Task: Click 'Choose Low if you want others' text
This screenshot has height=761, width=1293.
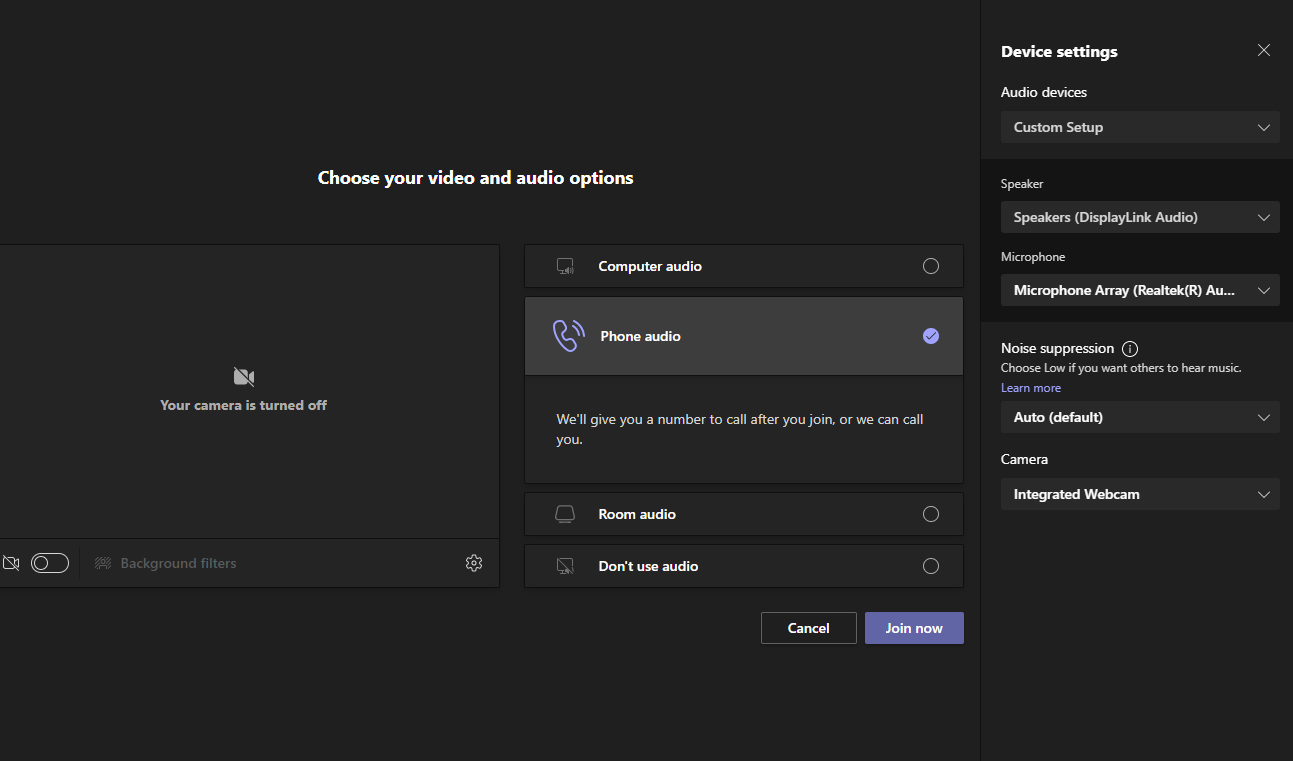Action: click(x=1121, y=368)
